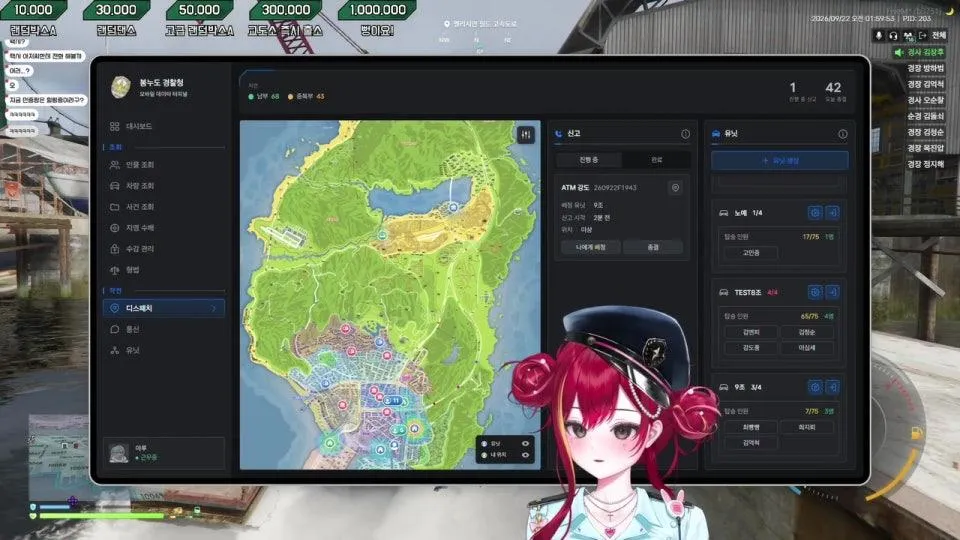This screenshot has height=540, width=960.
Task: Switch to the 완료 reports tab
Action: 656,160
